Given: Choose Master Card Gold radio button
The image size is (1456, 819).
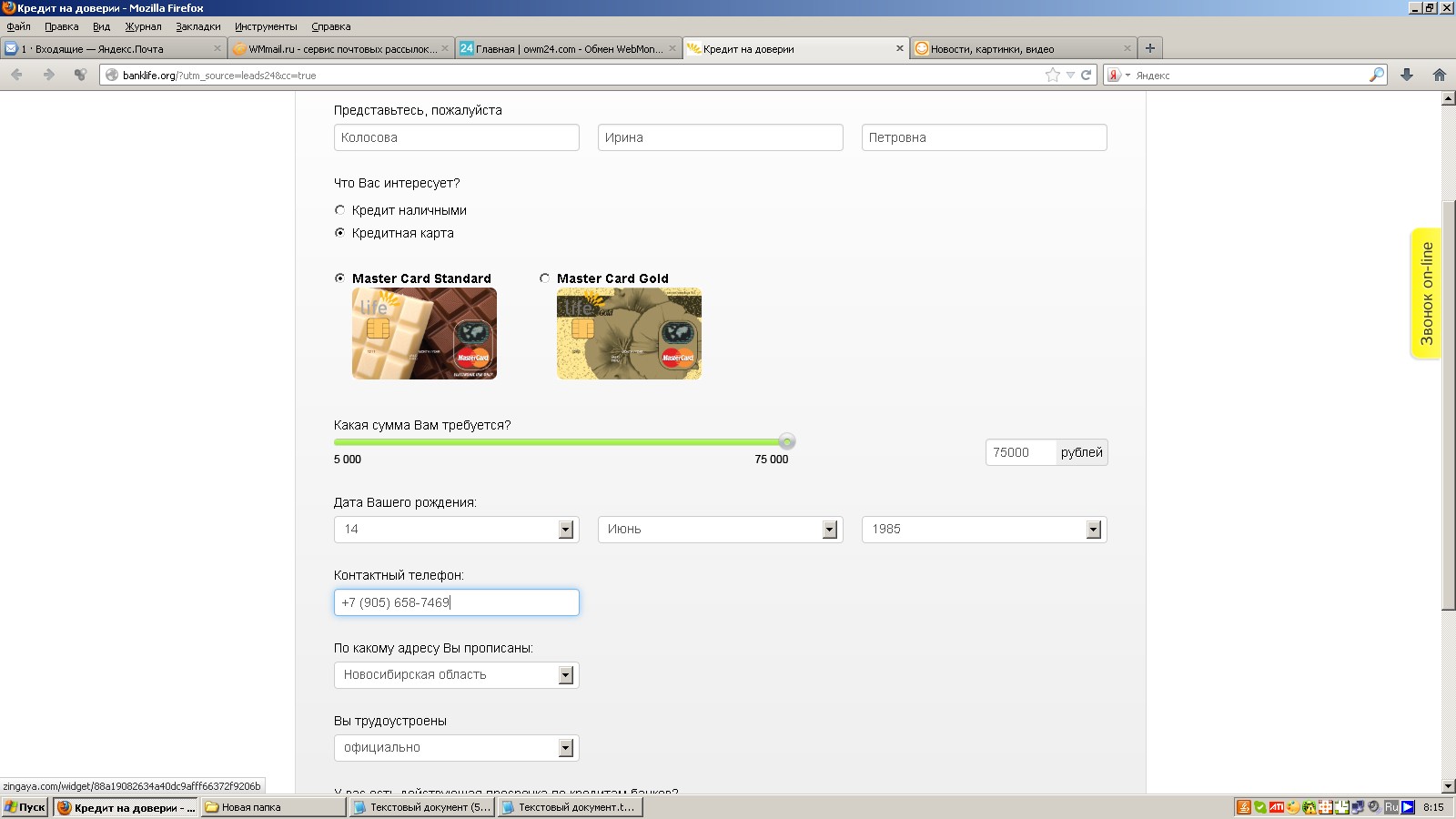Looking at the screenshot, I should [x=544, y=278].
